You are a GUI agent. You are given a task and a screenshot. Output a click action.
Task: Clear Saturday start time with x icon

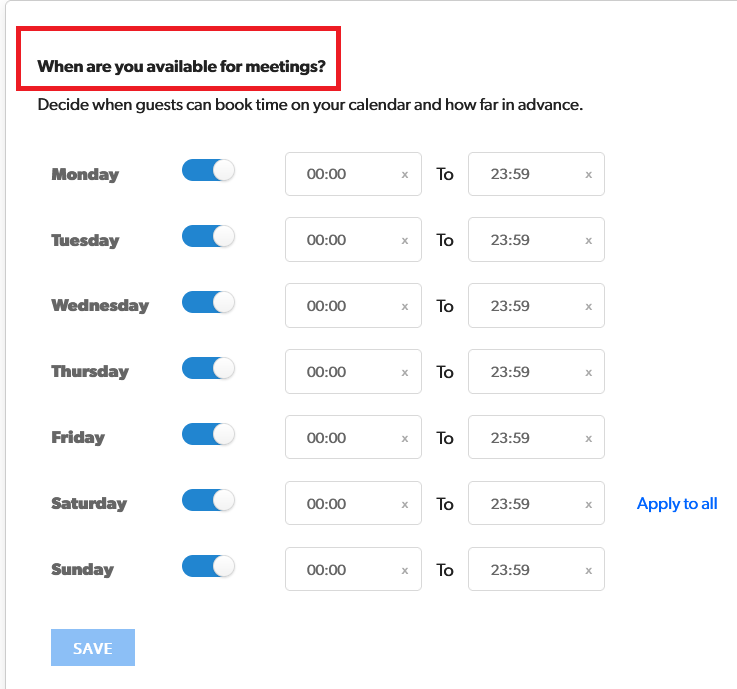[405, 504]
